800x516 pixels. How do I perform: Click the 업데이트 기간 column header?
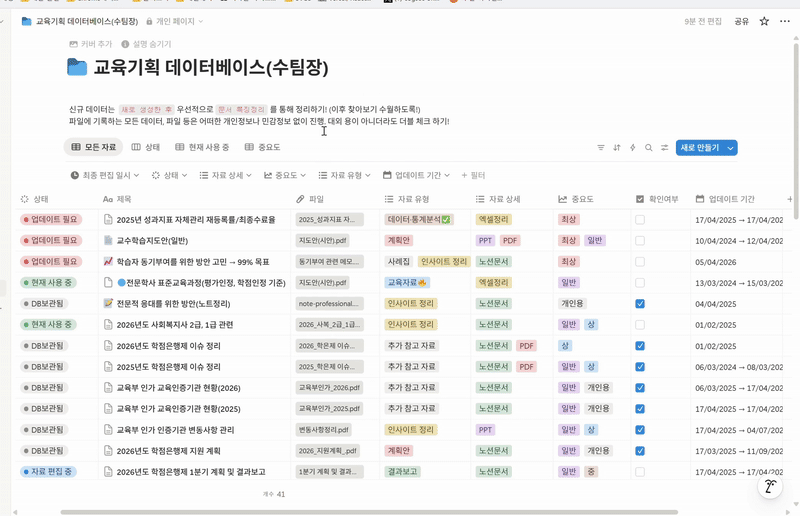[725, 199]
